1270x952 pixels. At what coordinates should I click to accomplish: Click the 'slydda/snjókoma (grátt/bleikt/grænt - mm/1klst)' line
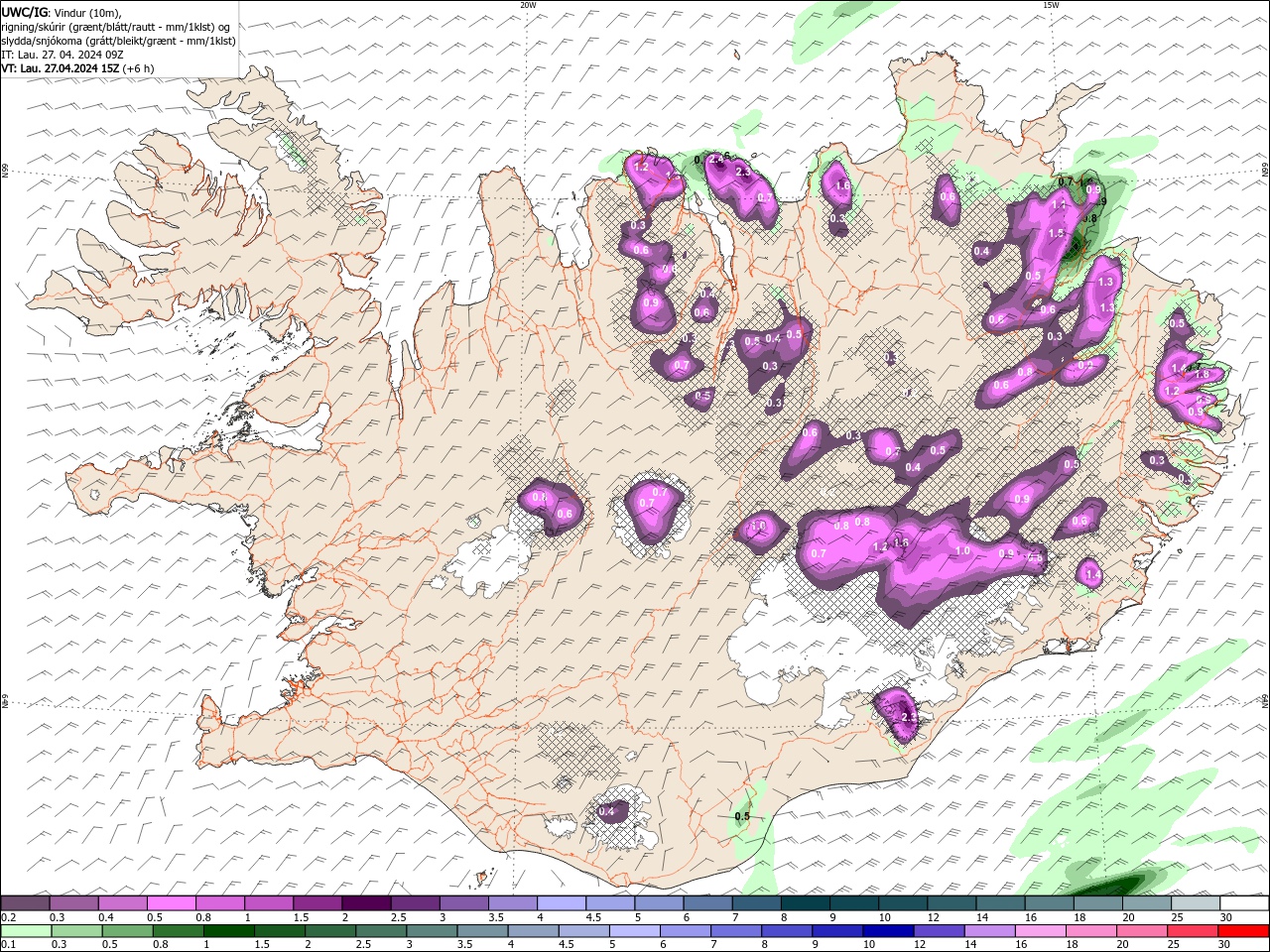[118, 41]
